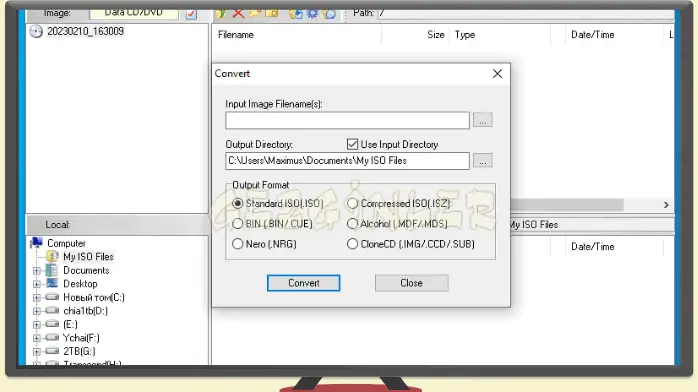Image resolution: width=698 pixels, height=392 pixels.
Task: Click the Path field in the toolbar
Action: coord(526,13)
